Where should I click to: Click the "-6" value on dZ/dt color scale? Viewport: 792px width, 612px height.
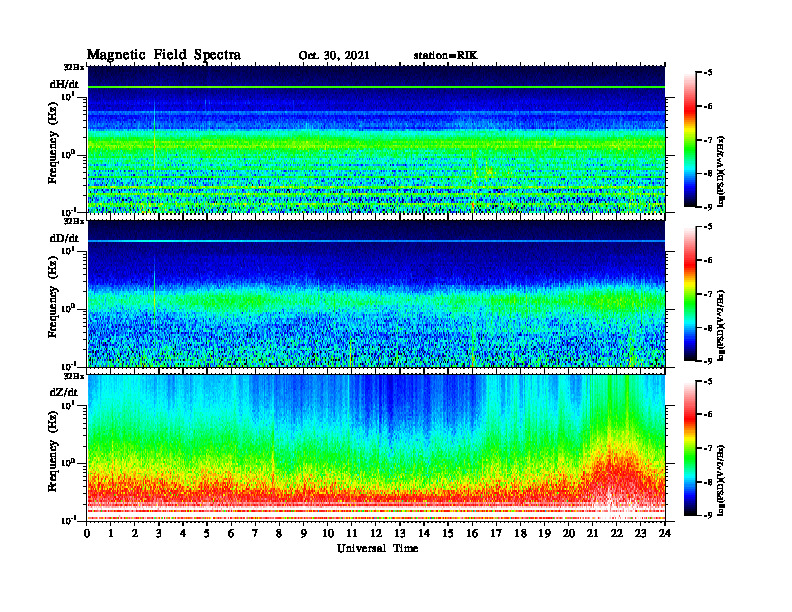[708, 415]
